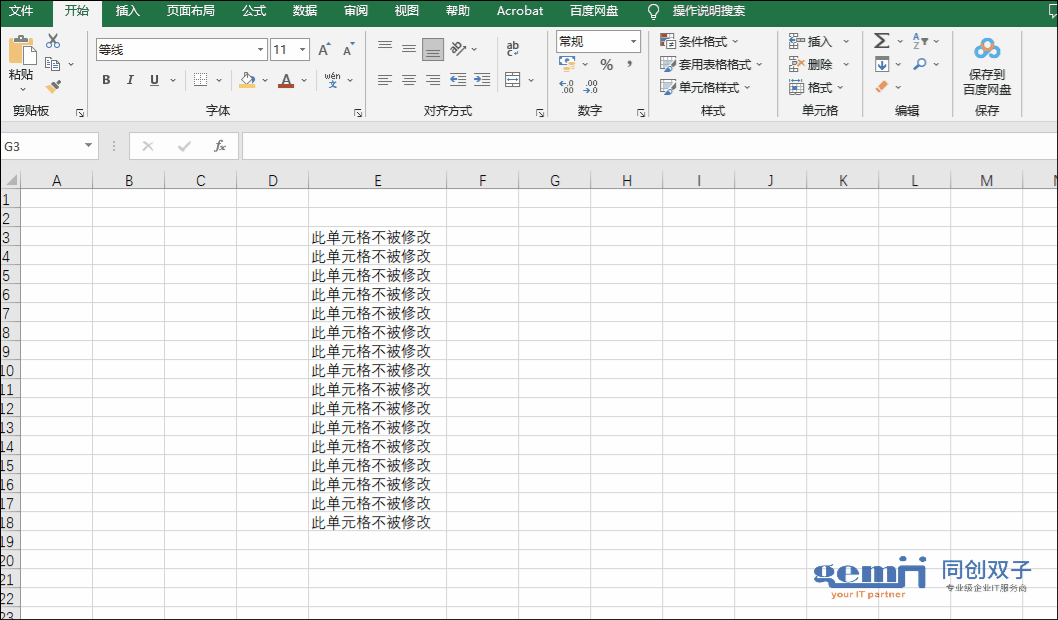Expand the number format 常规 dropdown
The image size is (1058, 620).
[x=633, y=41]
